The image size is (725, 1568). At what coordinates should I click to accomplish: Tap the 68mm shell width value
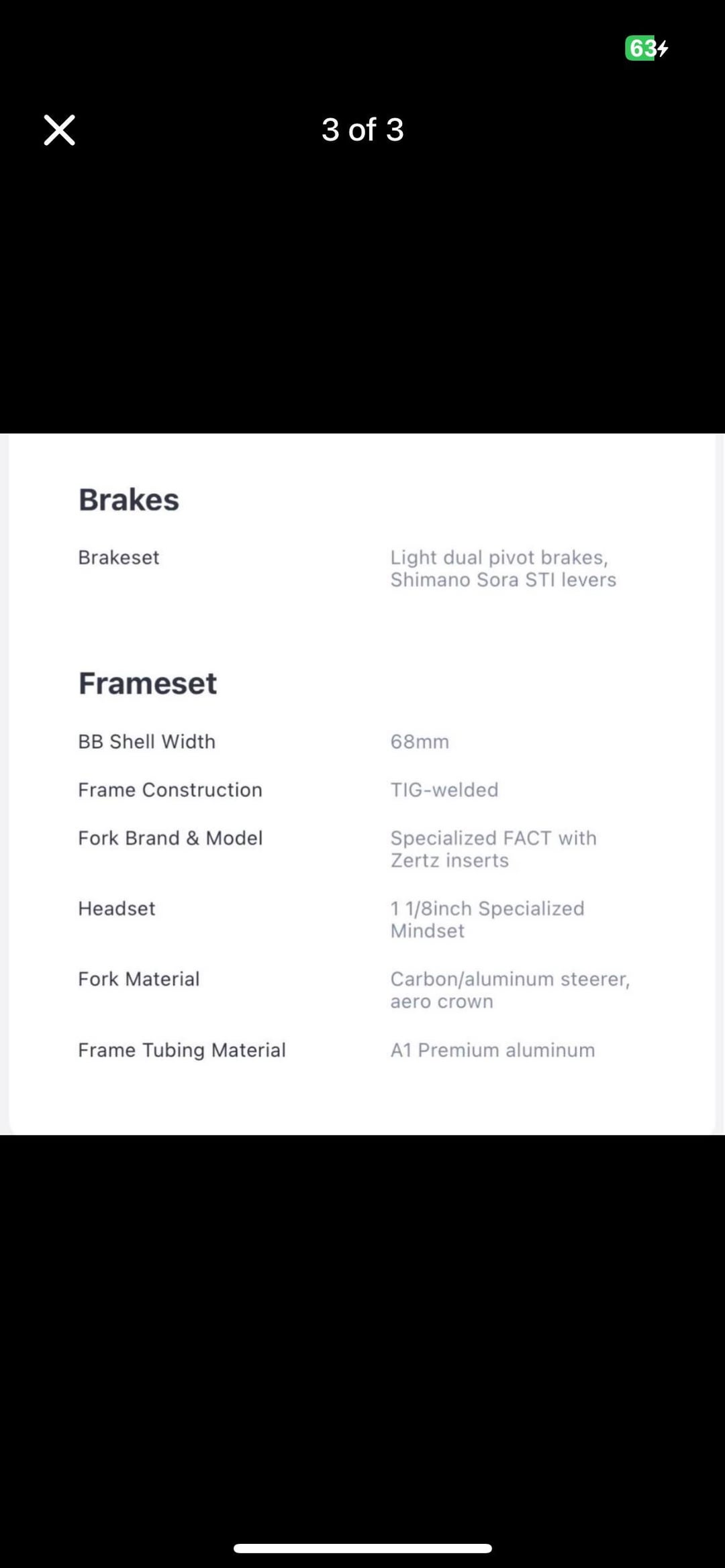click(420, 741)
